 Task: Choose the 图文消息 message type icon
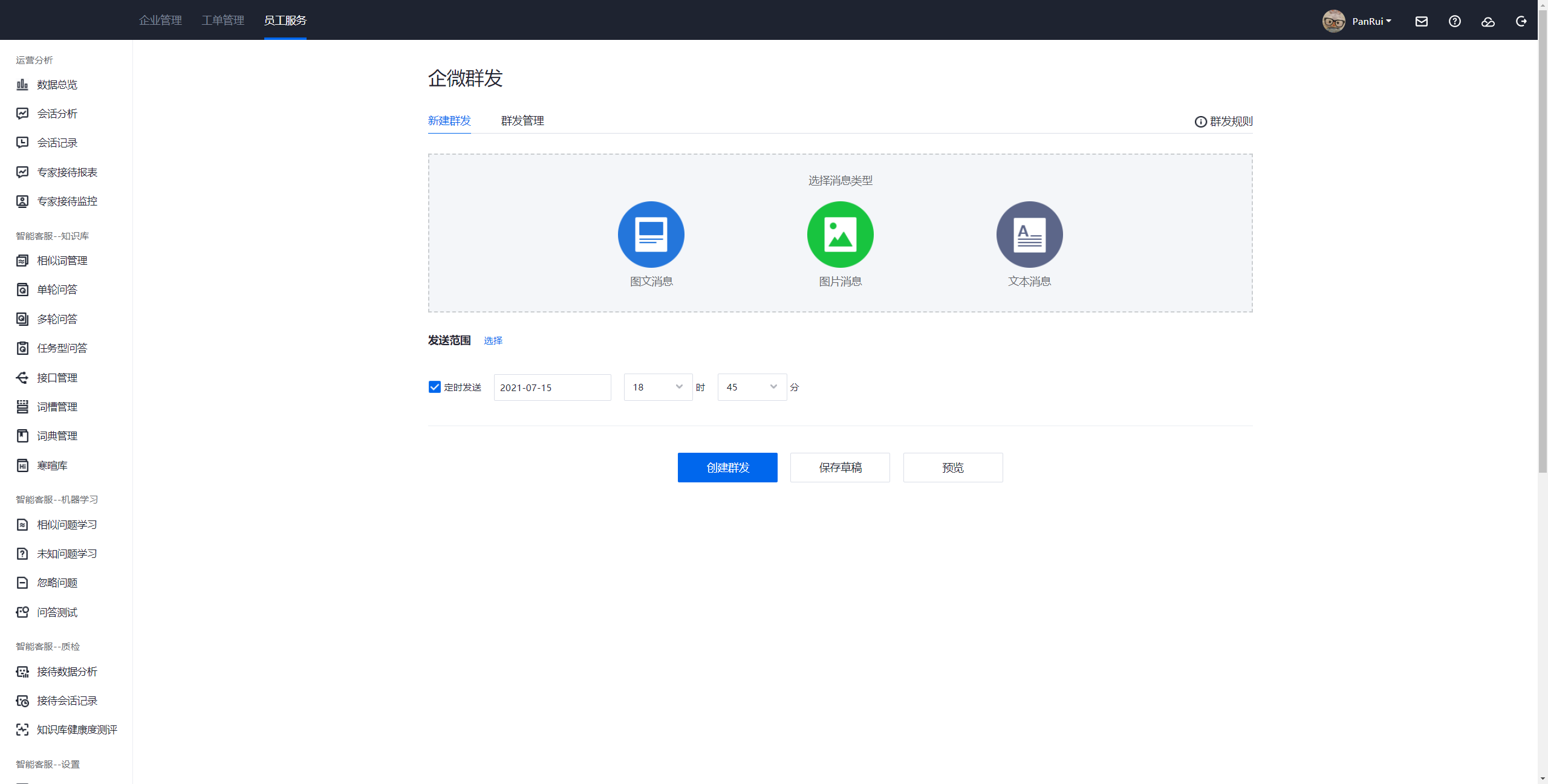tap(651, 235)
